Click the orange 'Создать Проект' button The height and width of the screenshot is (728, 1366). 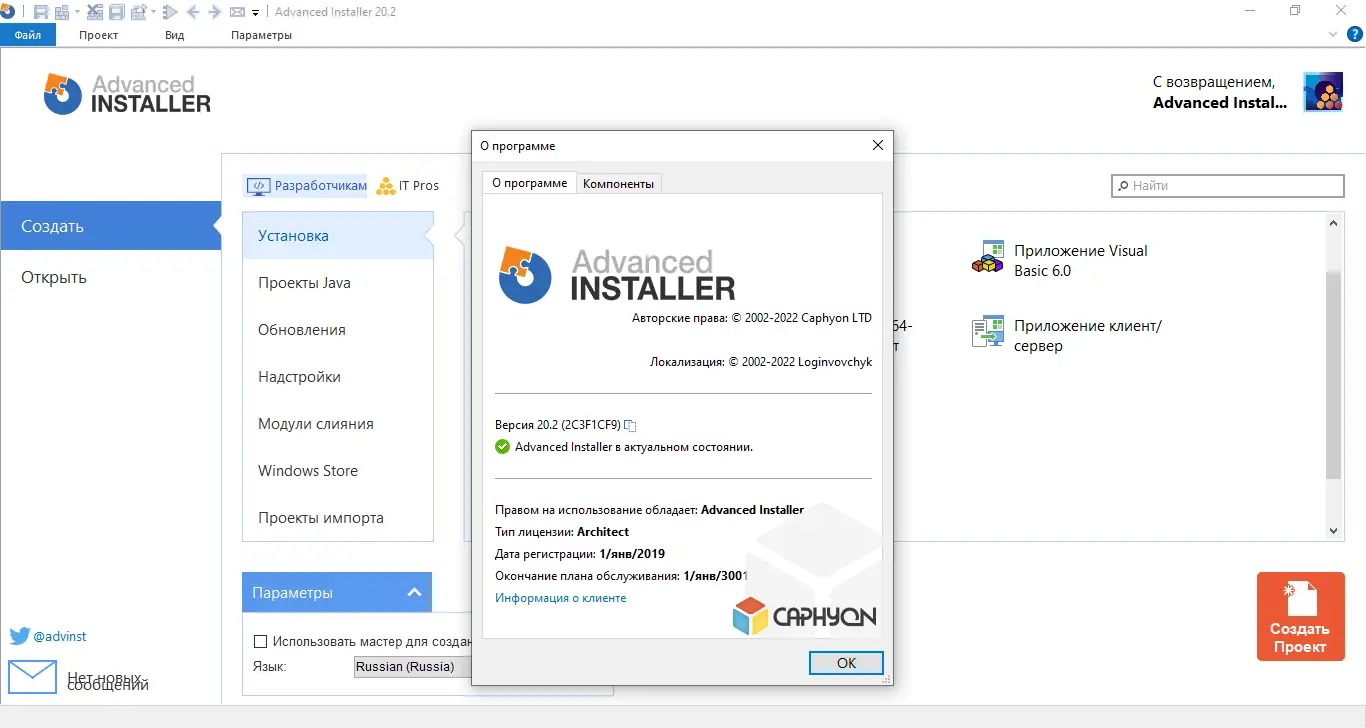(x=1300, y=616)
